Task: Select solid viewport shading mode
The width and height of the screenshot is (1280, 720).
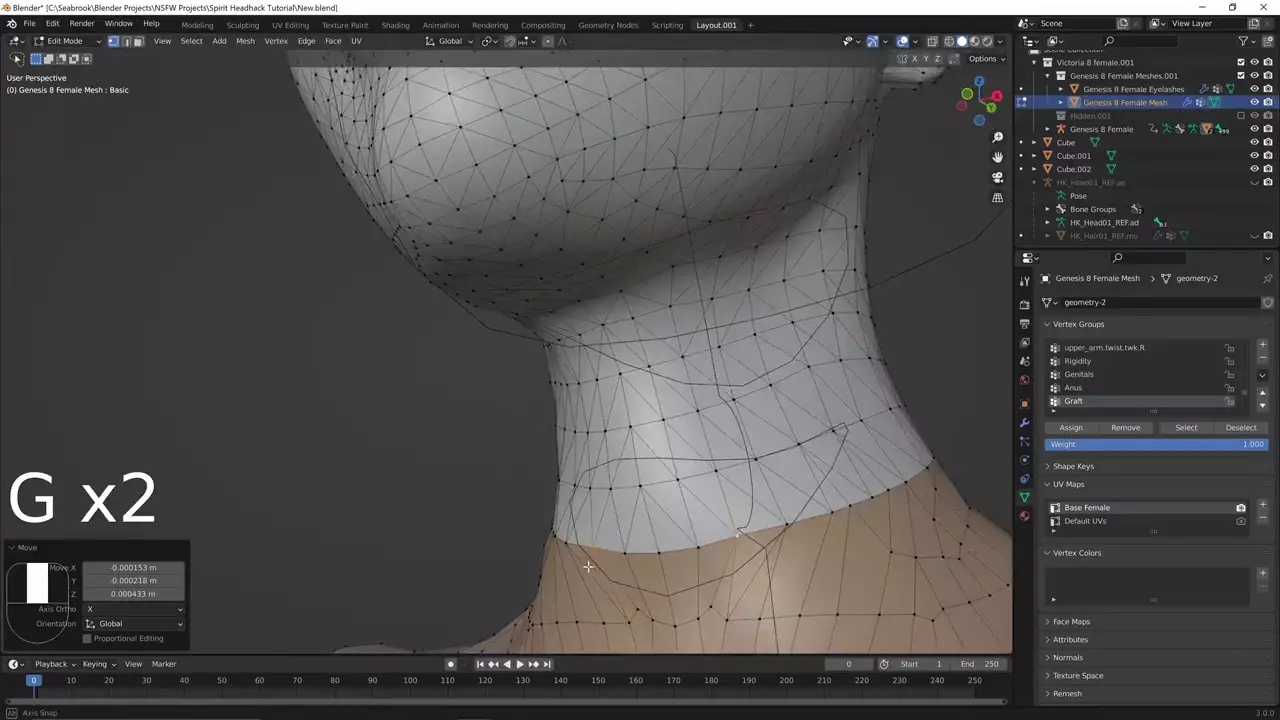Action: point(962,41)
